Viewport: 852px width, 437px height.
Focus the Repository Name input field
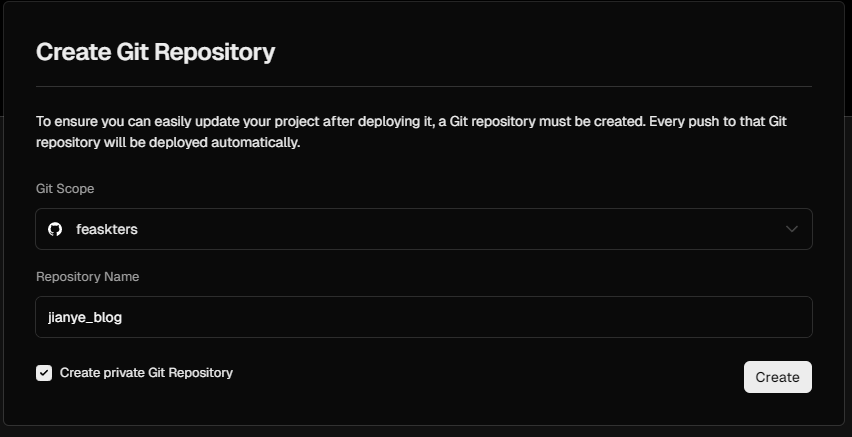423,317
